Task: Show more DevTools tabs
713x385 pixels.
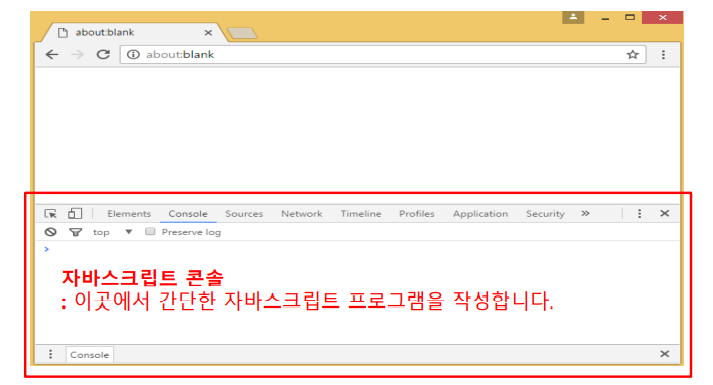Action: (585, 213)
